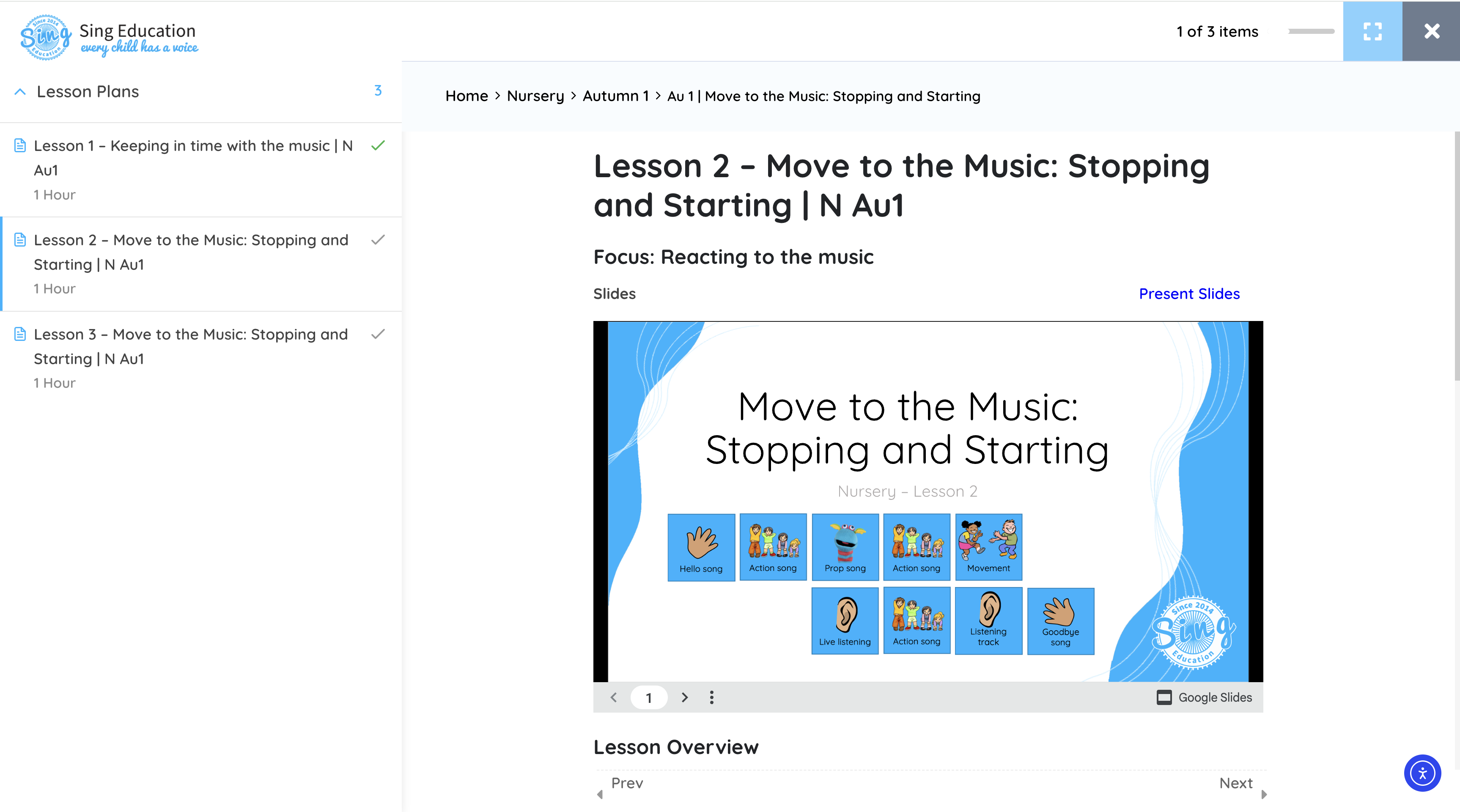The width and height of the screenshot is (1460, 812).
Task: Click the Prop song slide thumbnail
Action: pyautogui.click(x=845, y=547)
